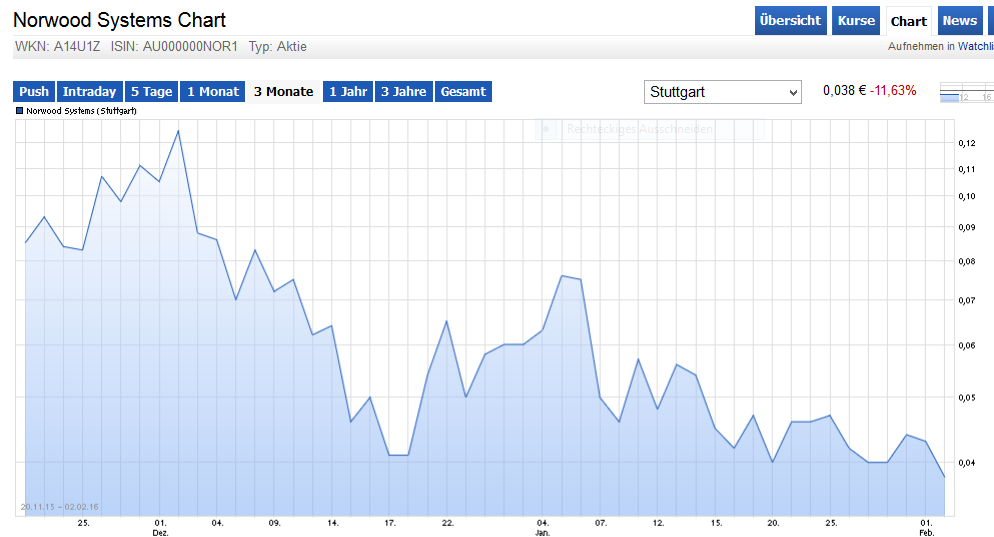Screen dimensions: 994x537
Task: Open the Stuttgart exchange dropdown
Action: point(723,92)
